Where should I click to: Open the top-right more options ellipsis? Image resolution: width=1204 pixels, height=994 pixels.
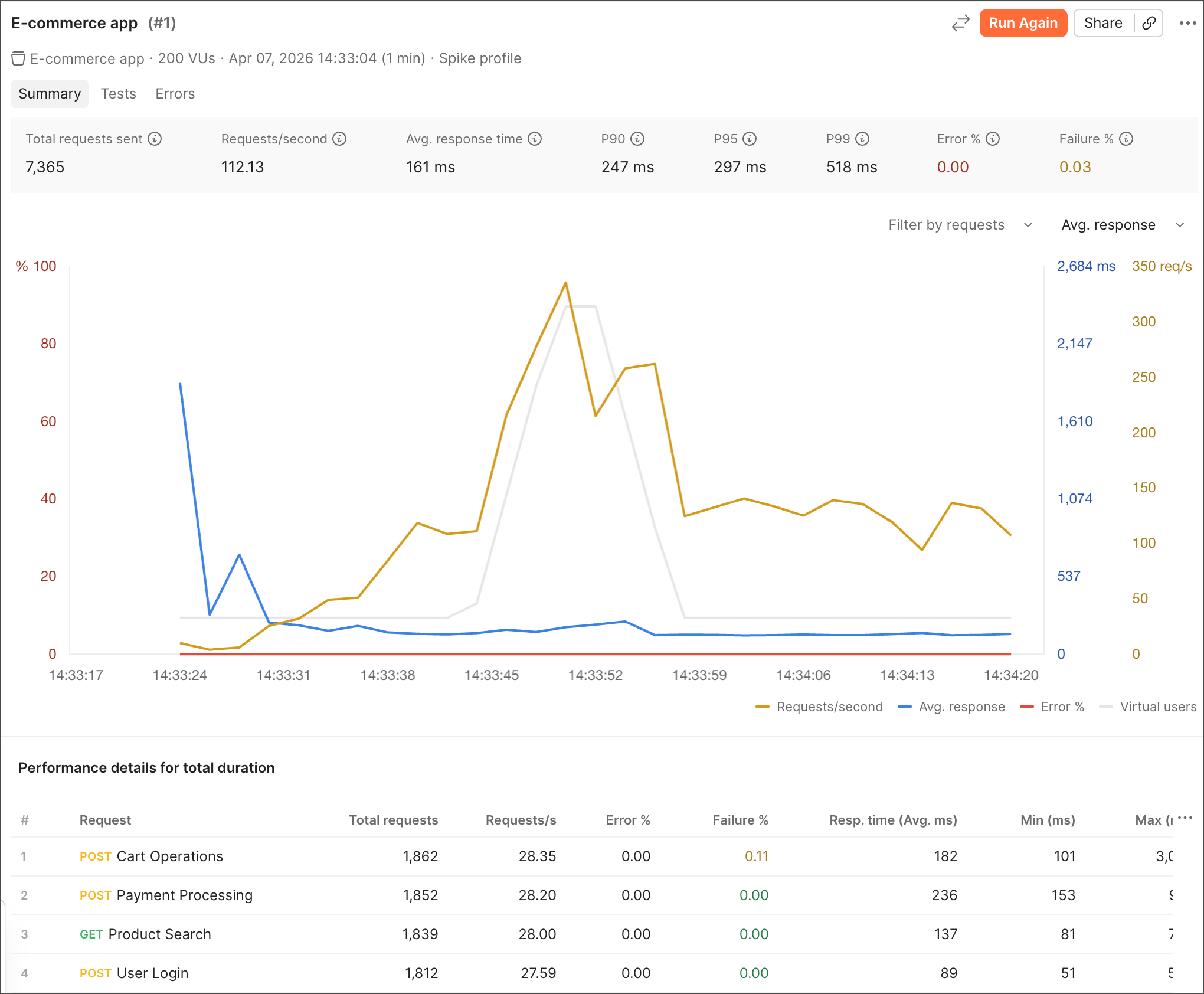click(1187, 23)
